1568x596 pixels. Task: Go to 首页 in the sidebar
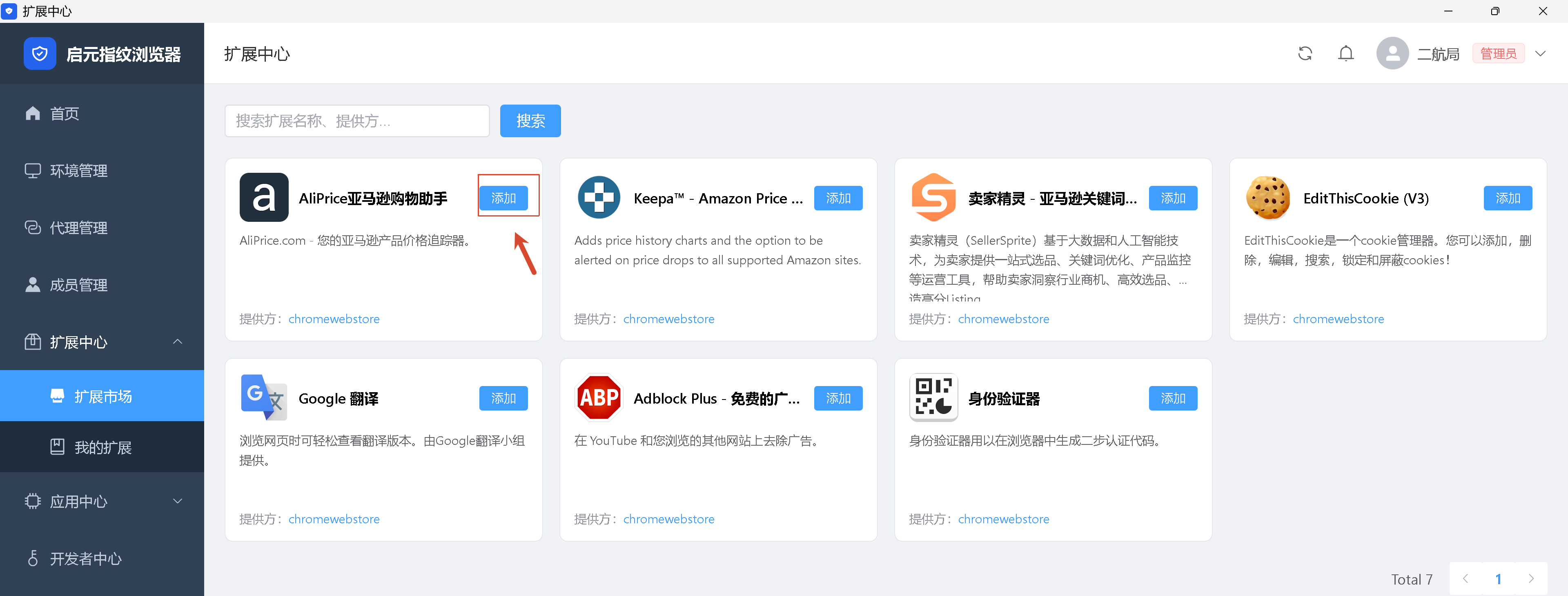tap(102, 113)
